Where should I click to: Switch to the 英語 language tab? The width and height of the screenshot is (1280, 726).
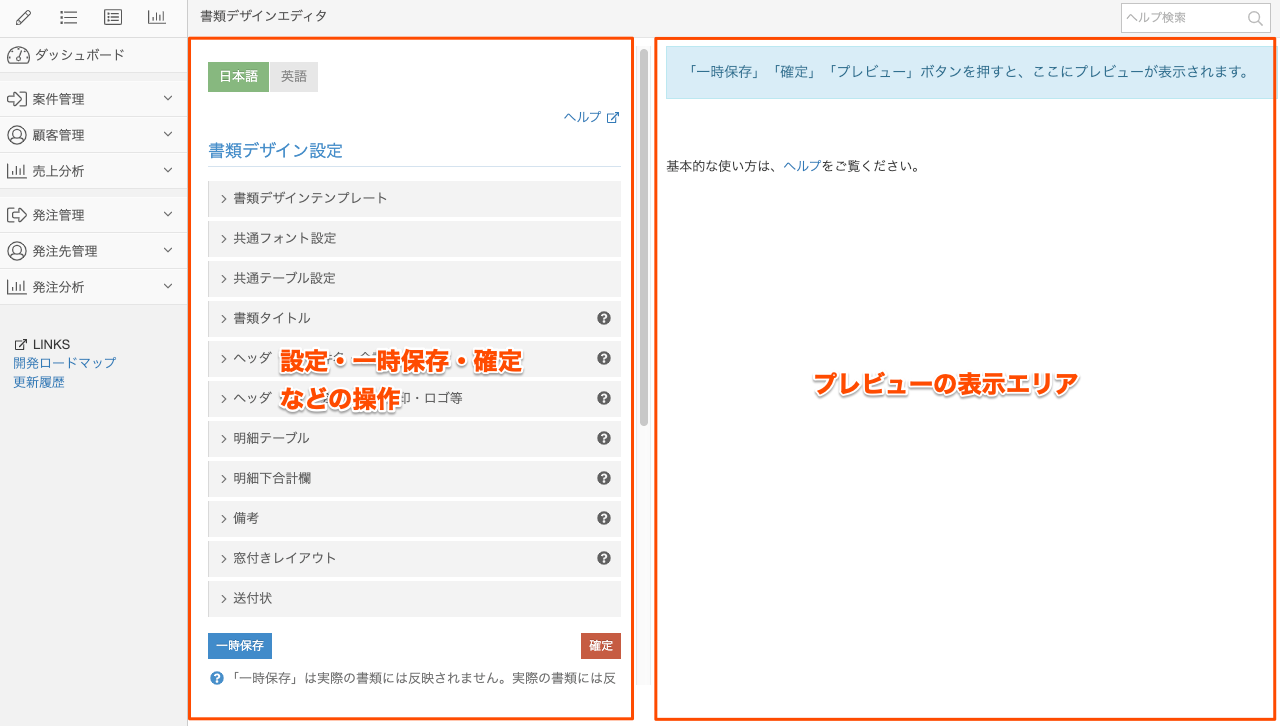(x=293, y=75)
